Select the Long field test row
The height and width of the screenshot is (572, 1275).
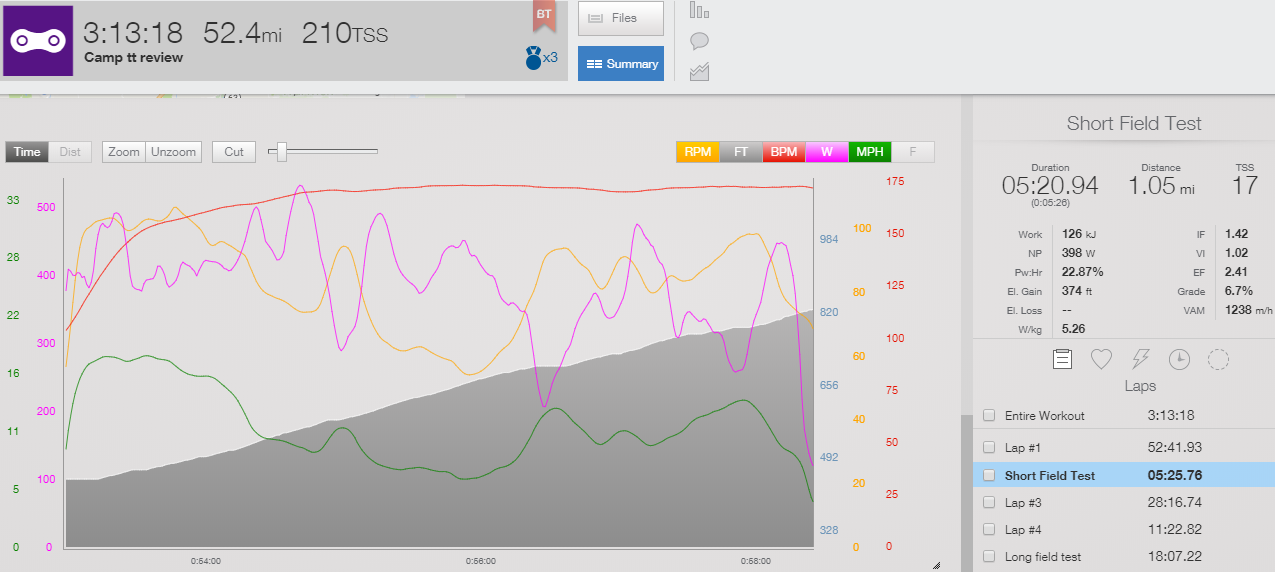pyautogui.click(x=1124, y=557)
